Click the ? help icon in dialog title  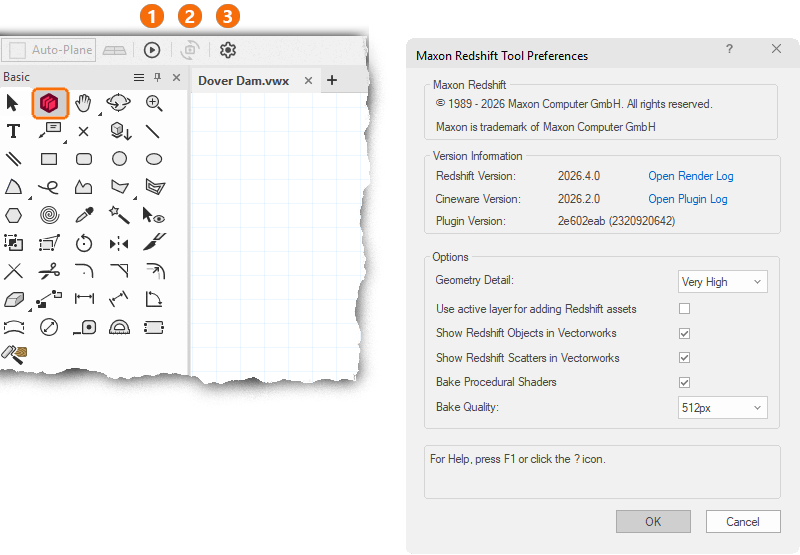click(730, 49)
